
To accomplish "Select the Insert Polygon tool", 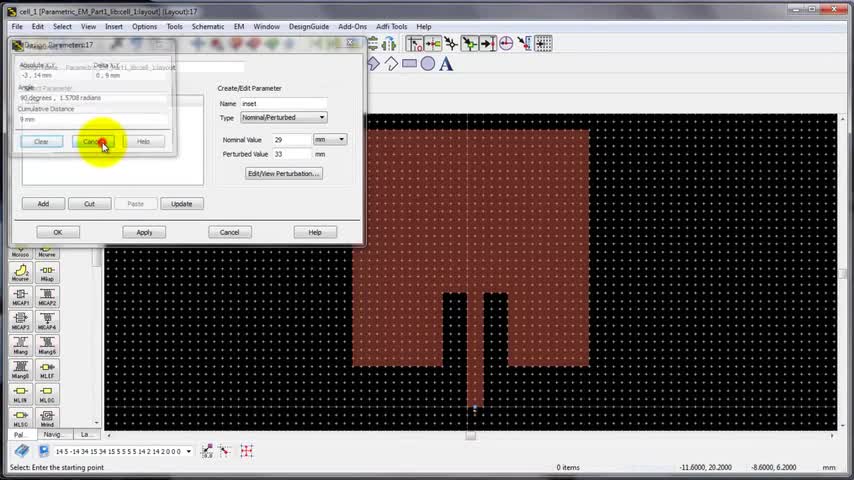I will pyautogui.click(x=373, y=64).
